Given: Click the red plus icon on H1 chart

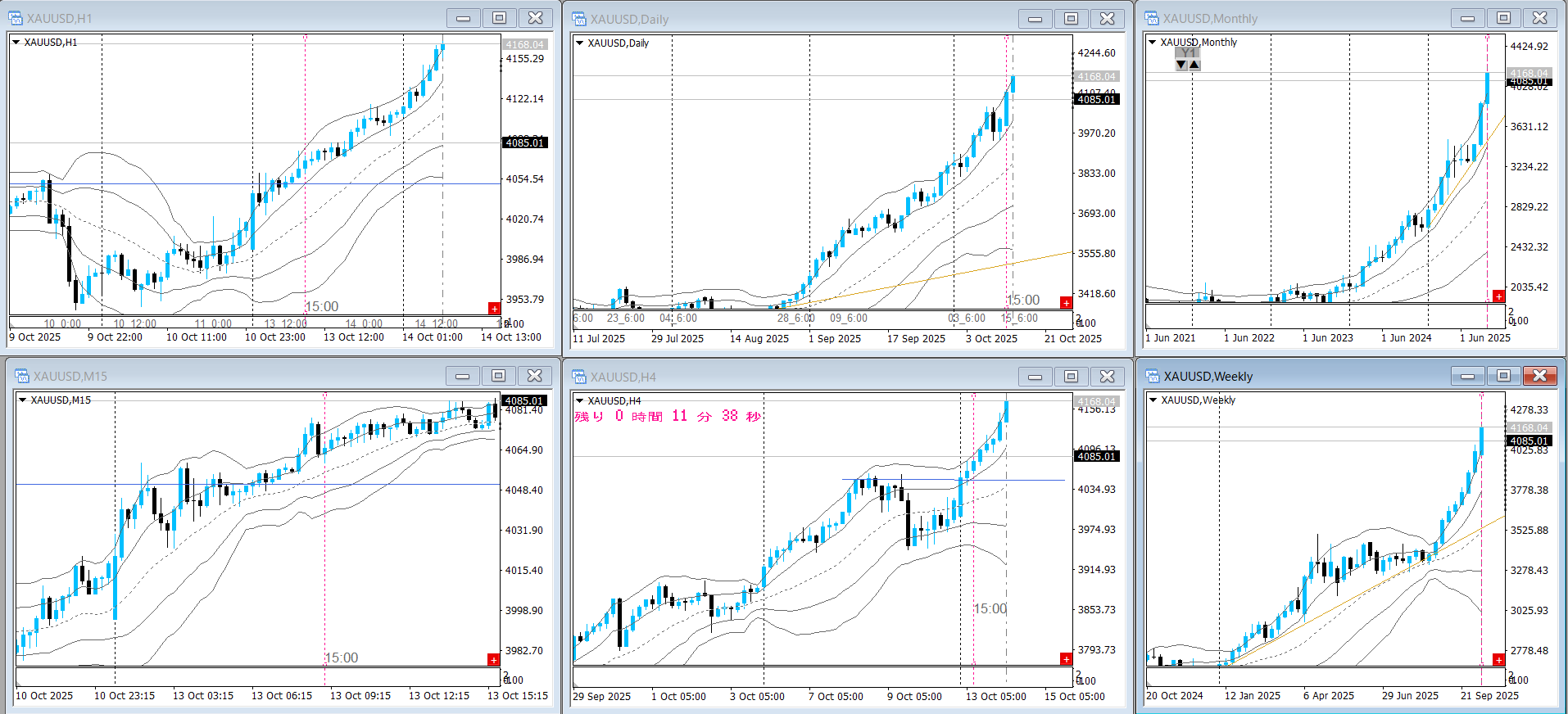Looking at the screenshot, I should click(494, 308).
